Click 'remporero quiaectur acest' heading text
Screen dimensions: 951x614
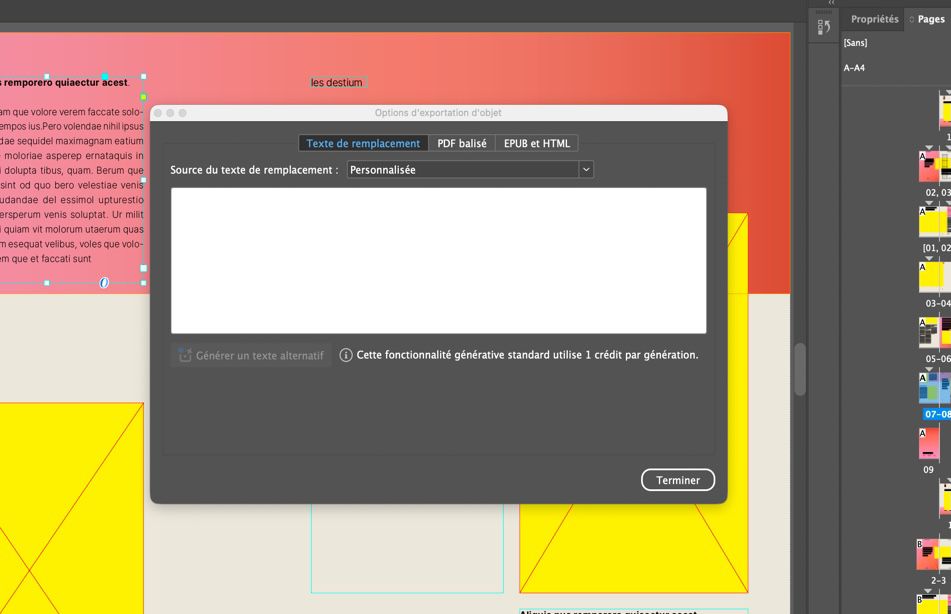click(66, 83)
